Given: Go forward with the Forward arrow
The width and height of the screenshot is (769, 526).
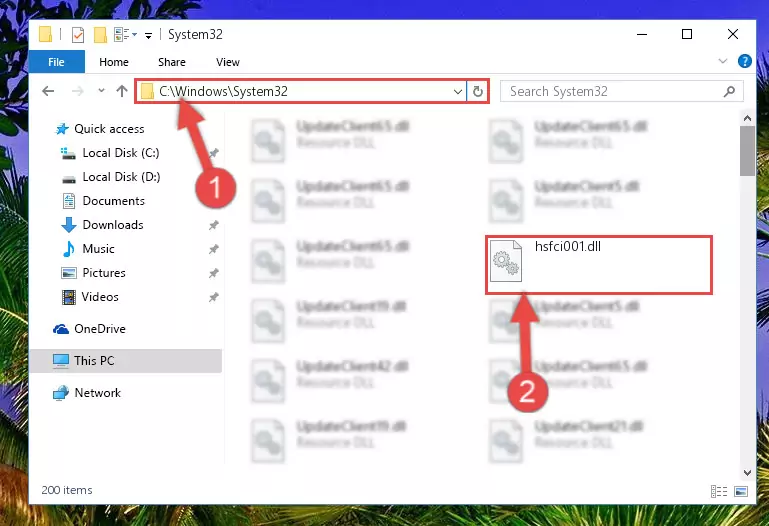Looking at the screenshot, I should (77, 91).
